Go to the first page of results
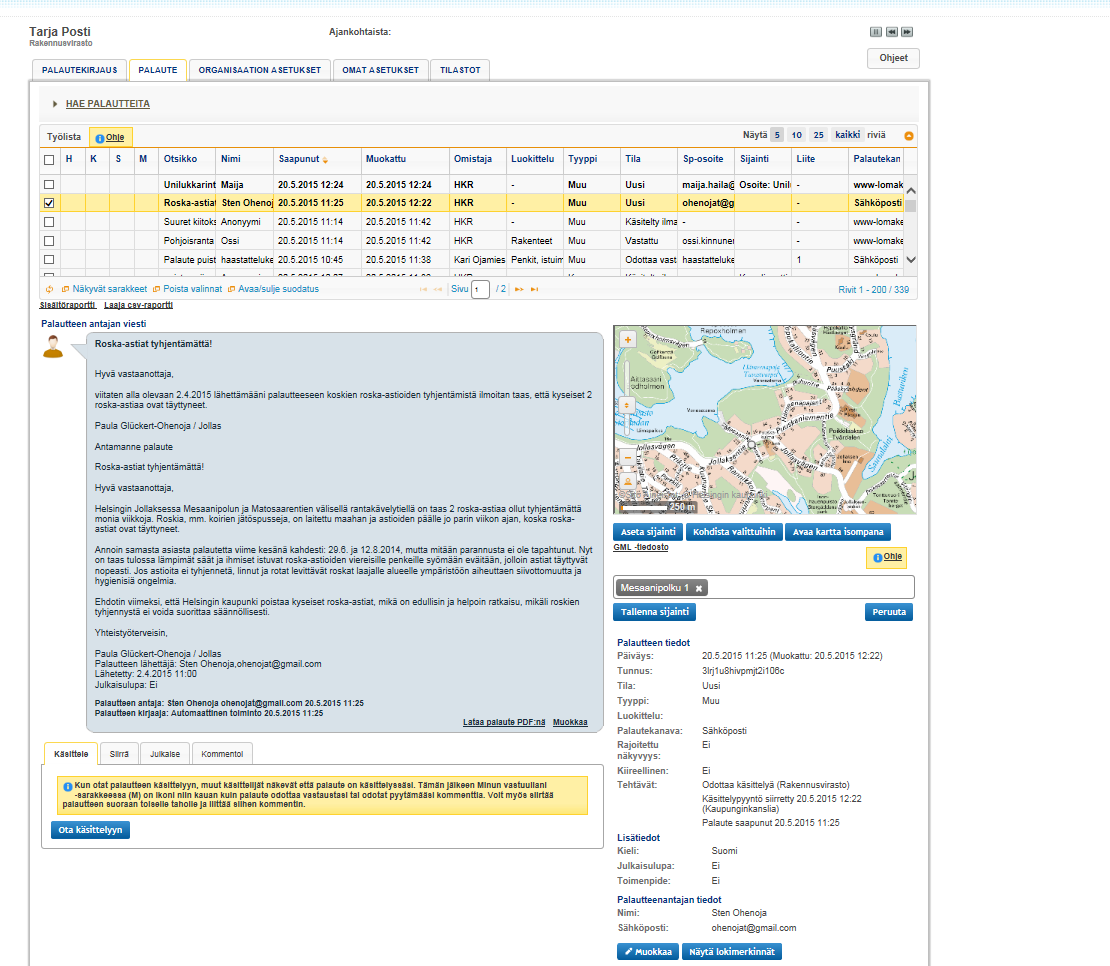This screenshot has height=966, width=1110. point(423,289)
